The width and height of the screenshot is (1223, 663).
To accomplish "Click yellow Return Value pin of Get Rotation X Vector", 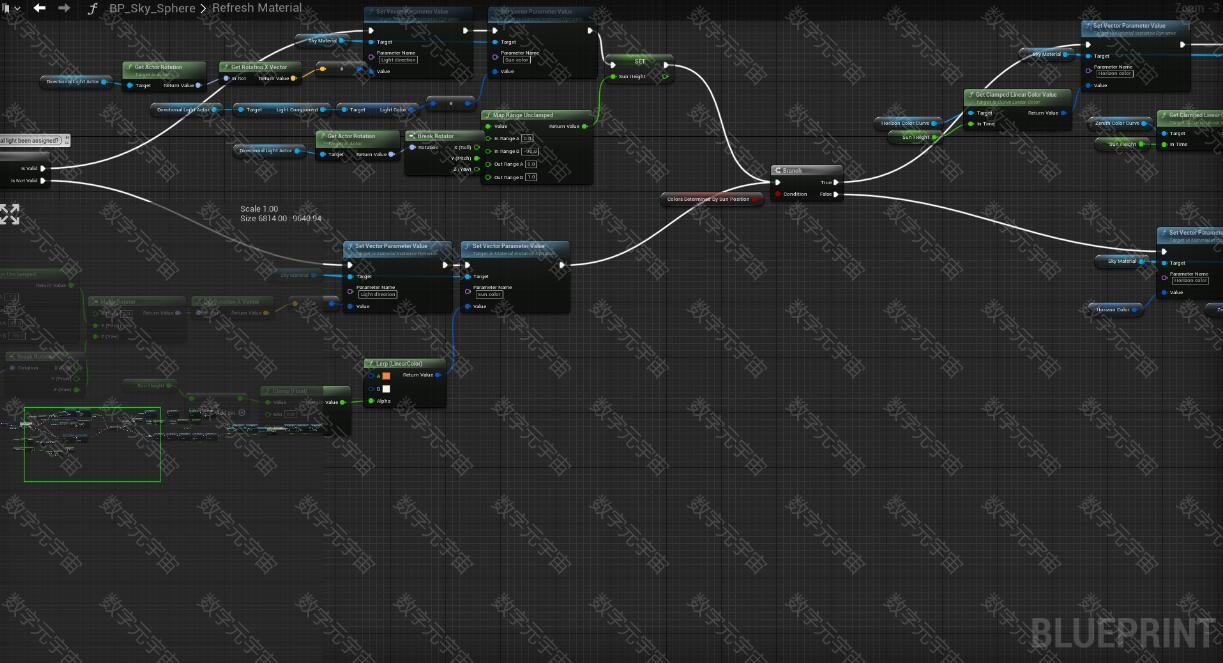I will (x=294, y=78).
